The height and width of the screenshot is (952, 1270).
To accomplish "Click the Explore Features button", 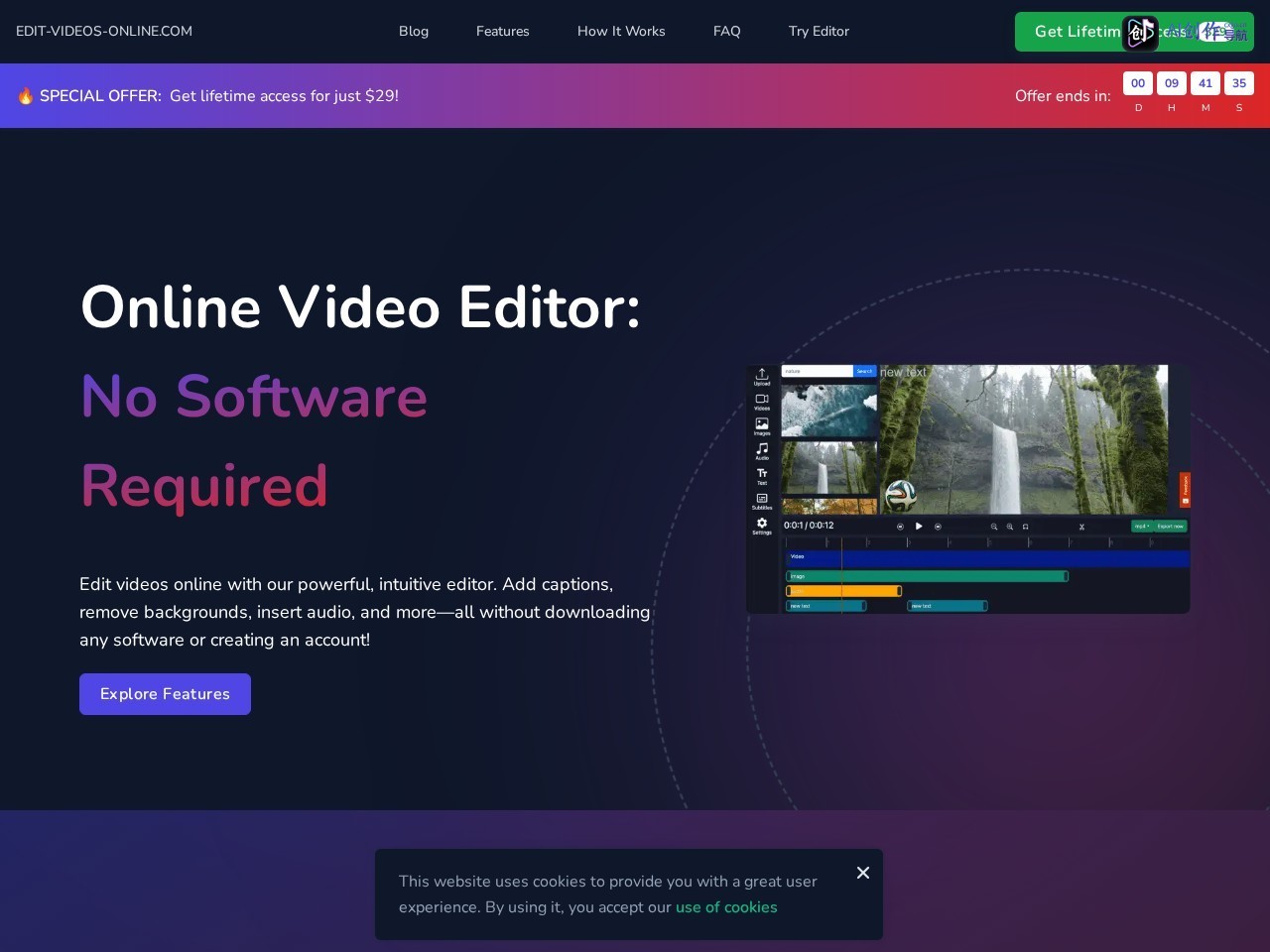I will click(165, 694).
